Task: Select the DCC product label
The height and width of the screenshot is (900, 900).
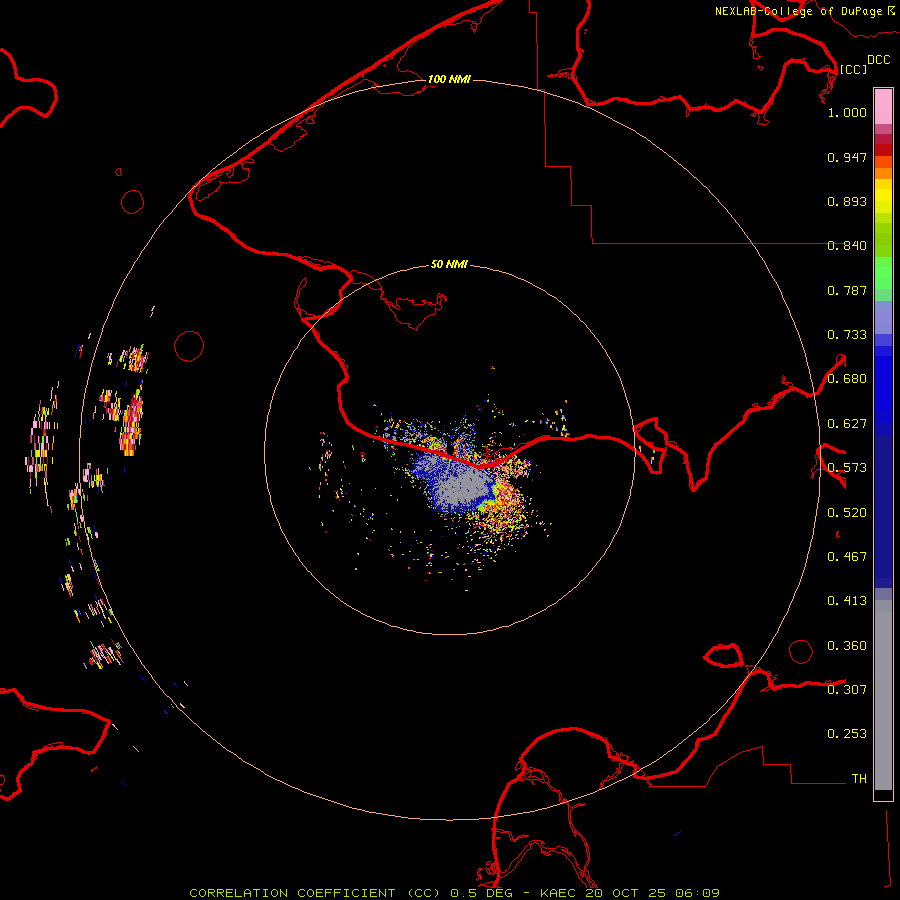Action: tap(878, 60)
